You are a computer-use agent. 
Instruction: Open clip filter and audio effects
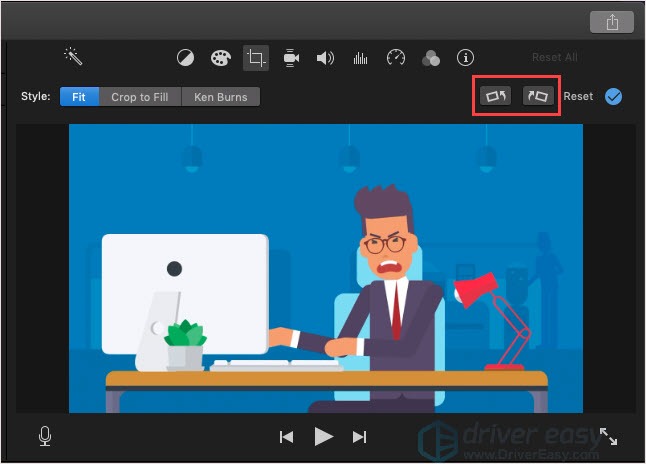(x=431, y=58)
